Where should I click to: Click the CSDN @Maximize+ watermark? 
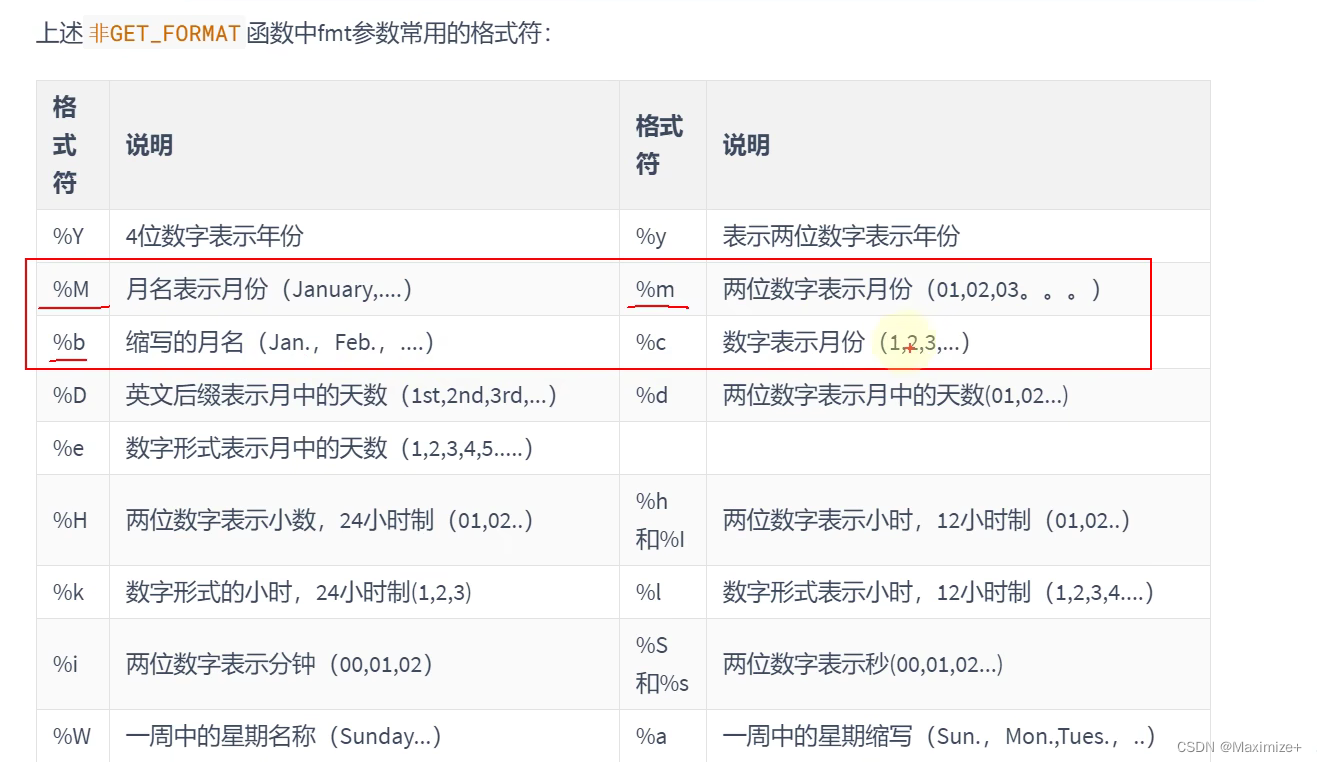pyautogui.click(x=1240, y=747)
